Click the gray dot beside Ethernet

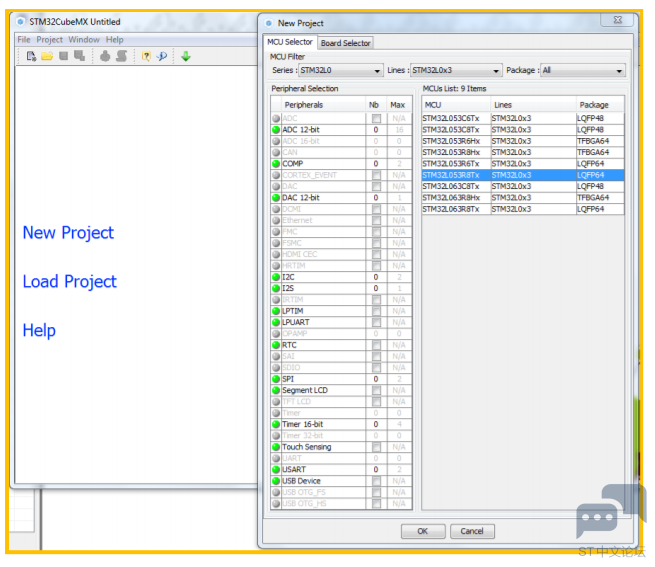point(276,220)
